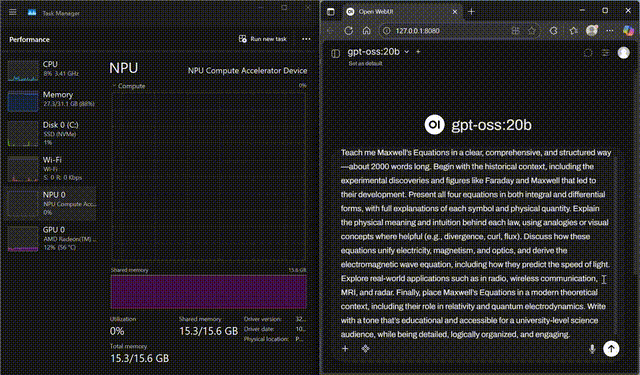Click the Total memory 15.3/15.6 GB value
640x375 pixels.
pos(140,358)
